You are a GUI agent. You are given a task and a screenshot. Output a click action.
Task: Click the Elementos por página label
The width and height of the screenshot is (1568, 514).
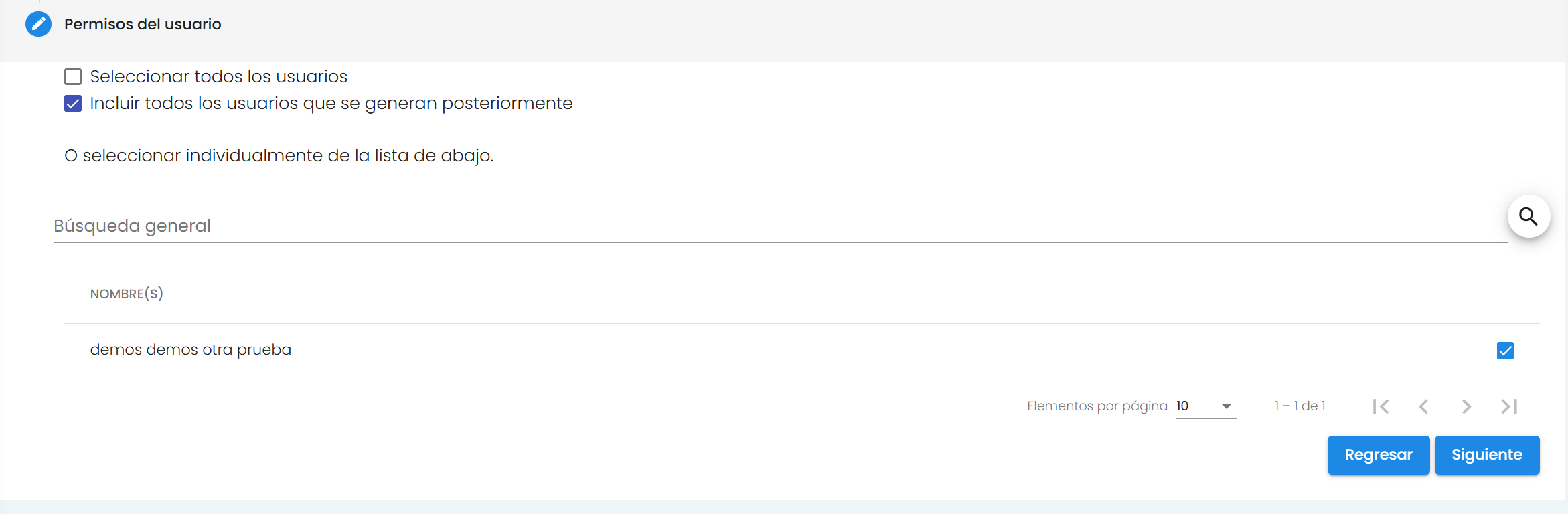1097,406
